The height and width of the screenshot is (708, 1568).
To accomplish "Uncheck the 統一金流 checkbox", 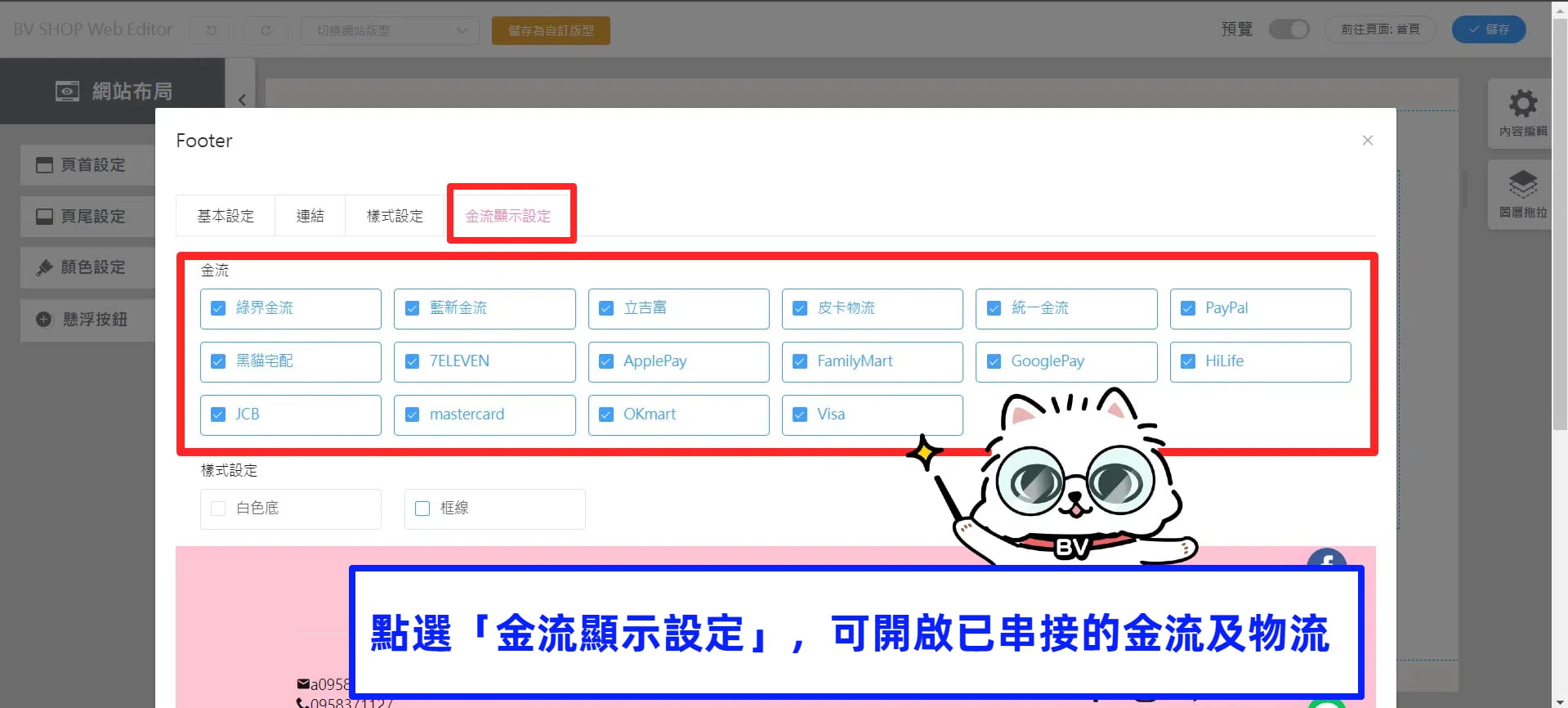I will click(x=994, y=308).
